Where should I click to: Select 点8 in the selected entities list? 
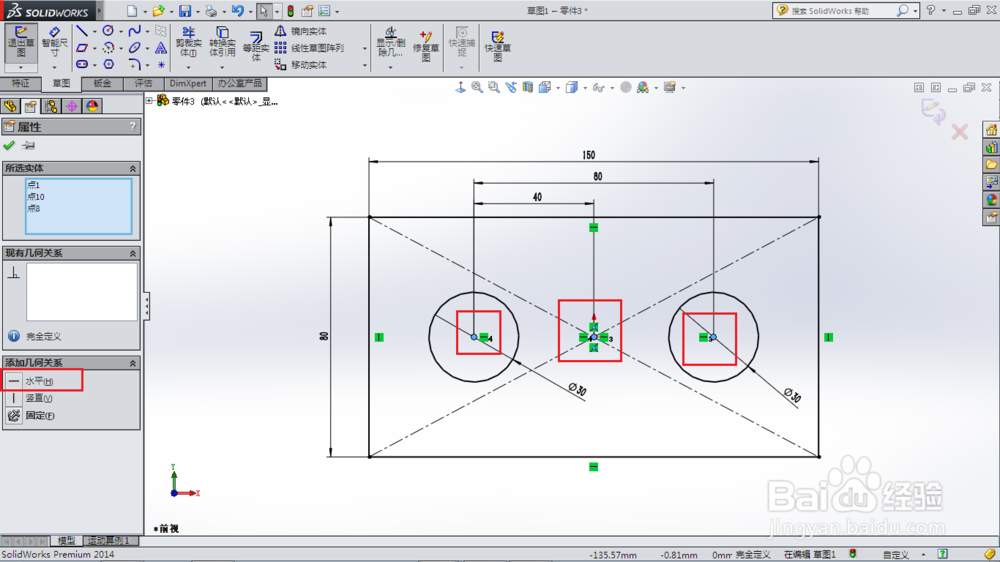[34, 208]
